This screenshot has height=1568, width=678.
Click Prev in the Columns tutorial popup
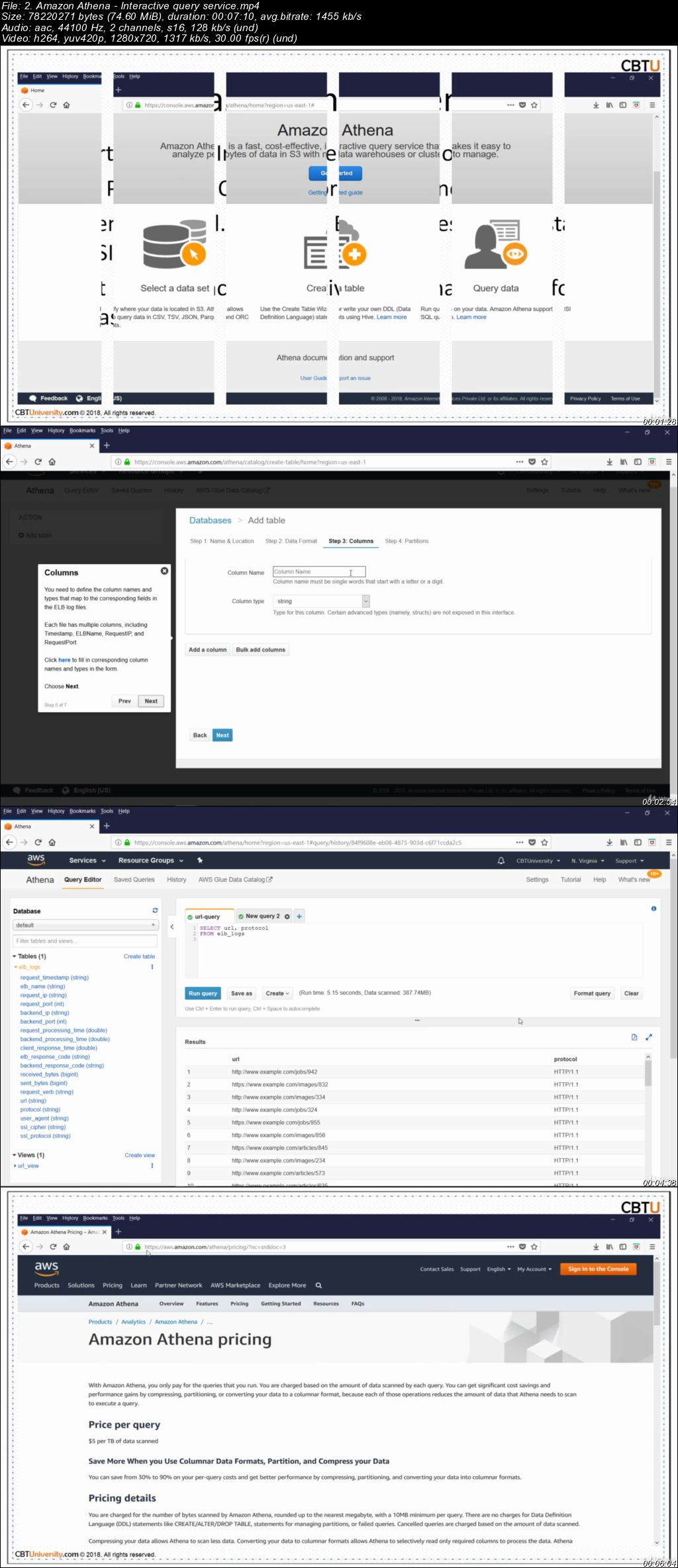(124, 701)
